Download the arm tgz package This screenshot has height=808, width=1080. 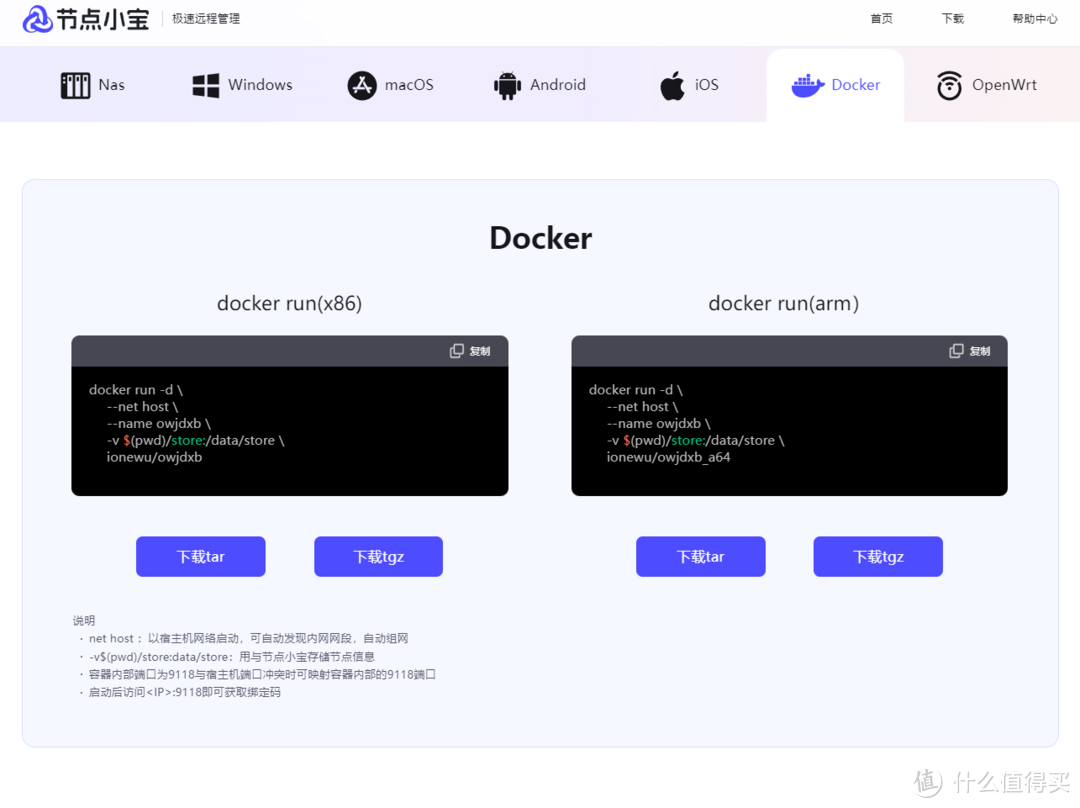coord(878,557)
